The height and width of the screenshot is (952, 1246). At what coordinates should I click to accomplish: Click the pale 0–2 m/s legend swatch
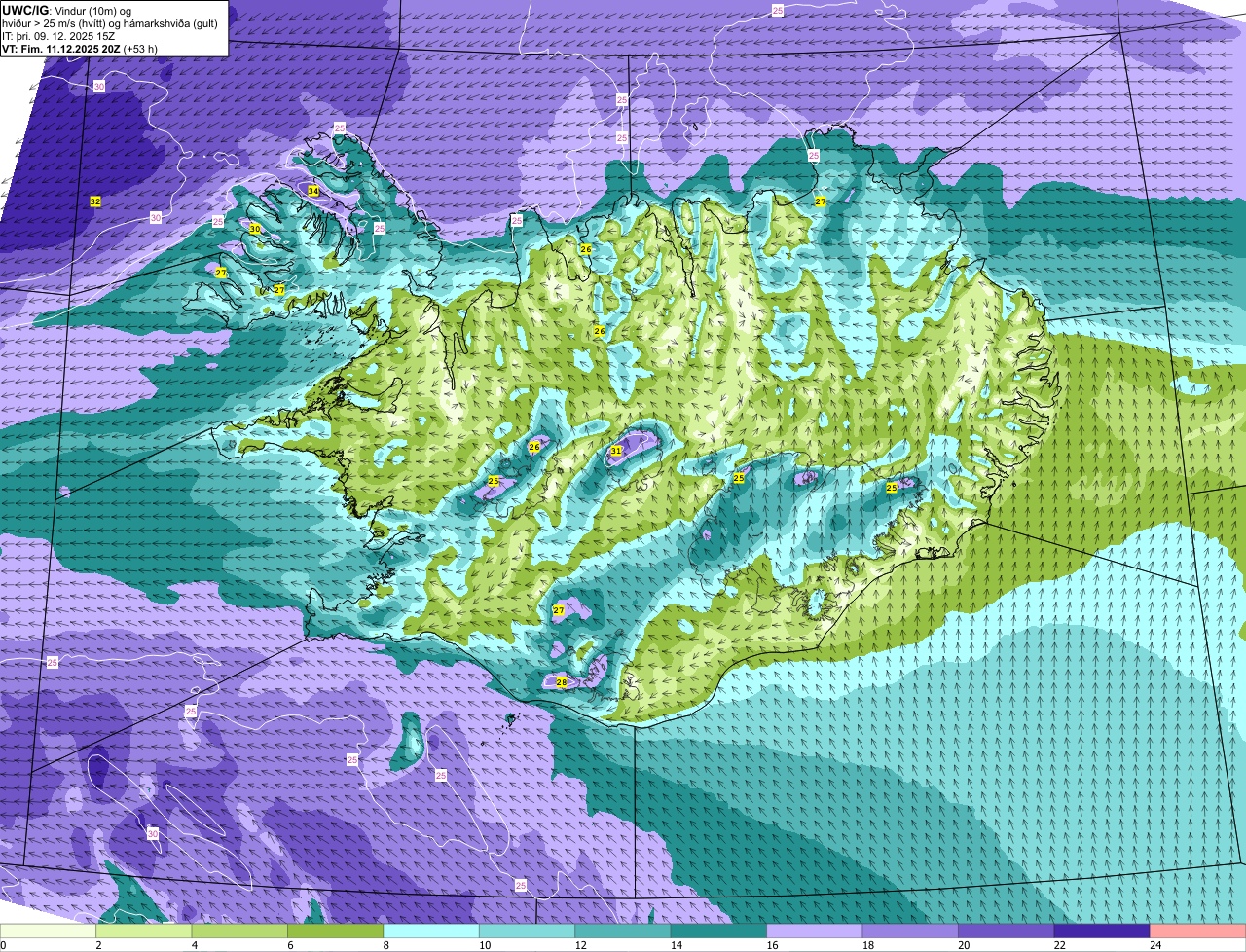49,931
